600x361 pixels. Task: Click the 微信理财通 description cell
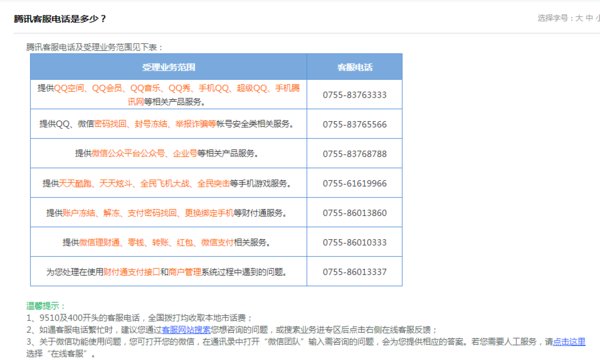[168, 242]
